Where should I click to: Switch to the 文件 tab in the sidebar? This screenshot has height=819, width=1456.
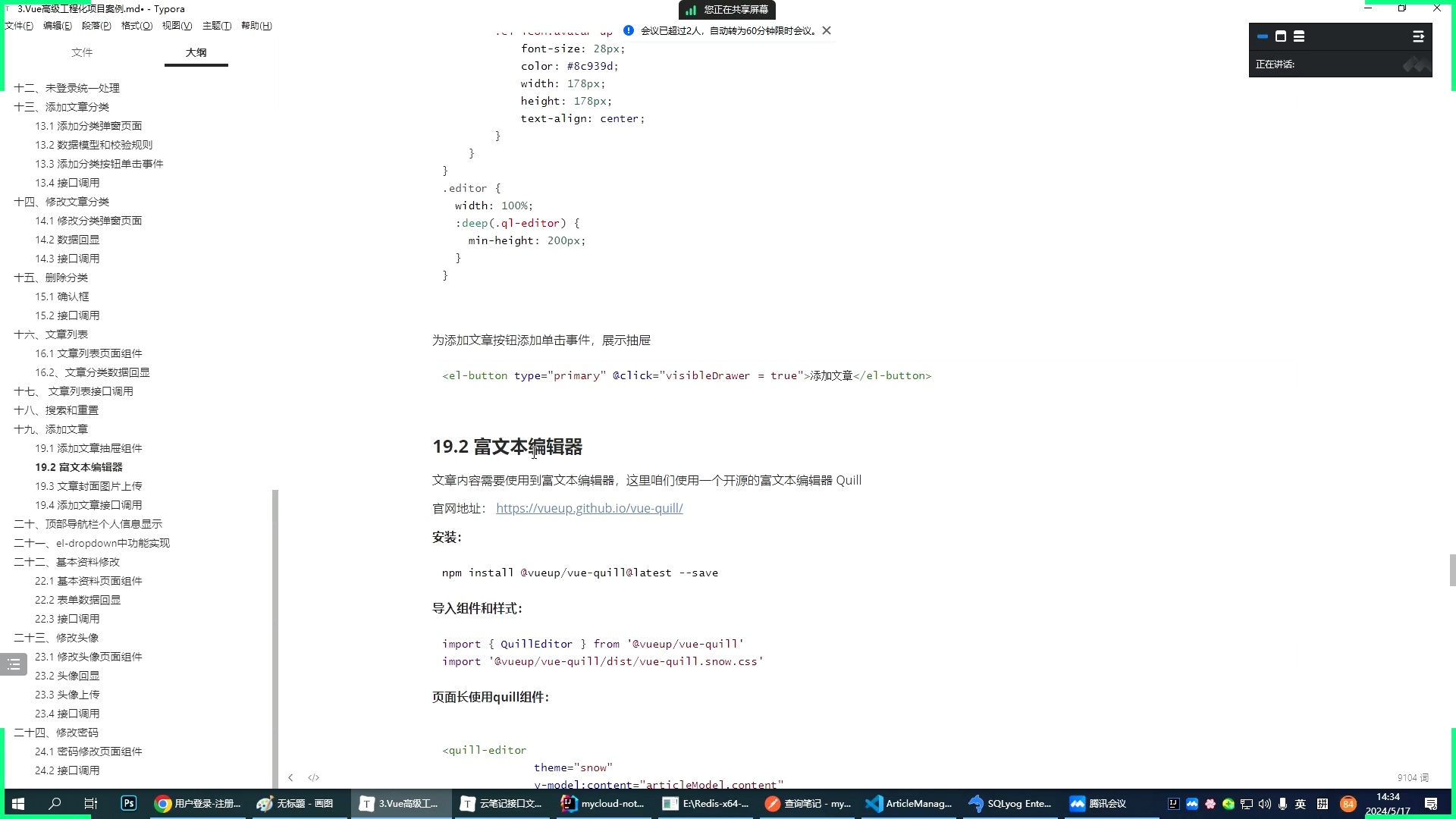82,52
